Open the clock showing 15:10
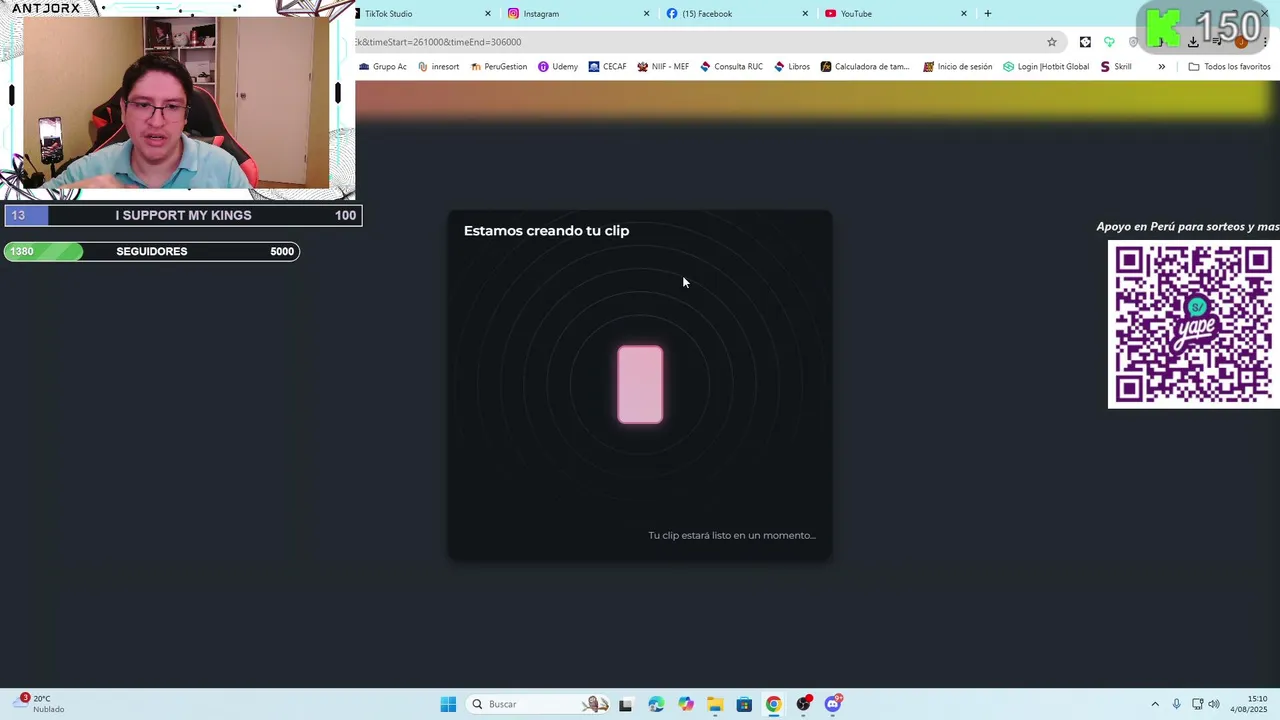The width and height of the screenshot is (1280, 720). pos(1249,704)
